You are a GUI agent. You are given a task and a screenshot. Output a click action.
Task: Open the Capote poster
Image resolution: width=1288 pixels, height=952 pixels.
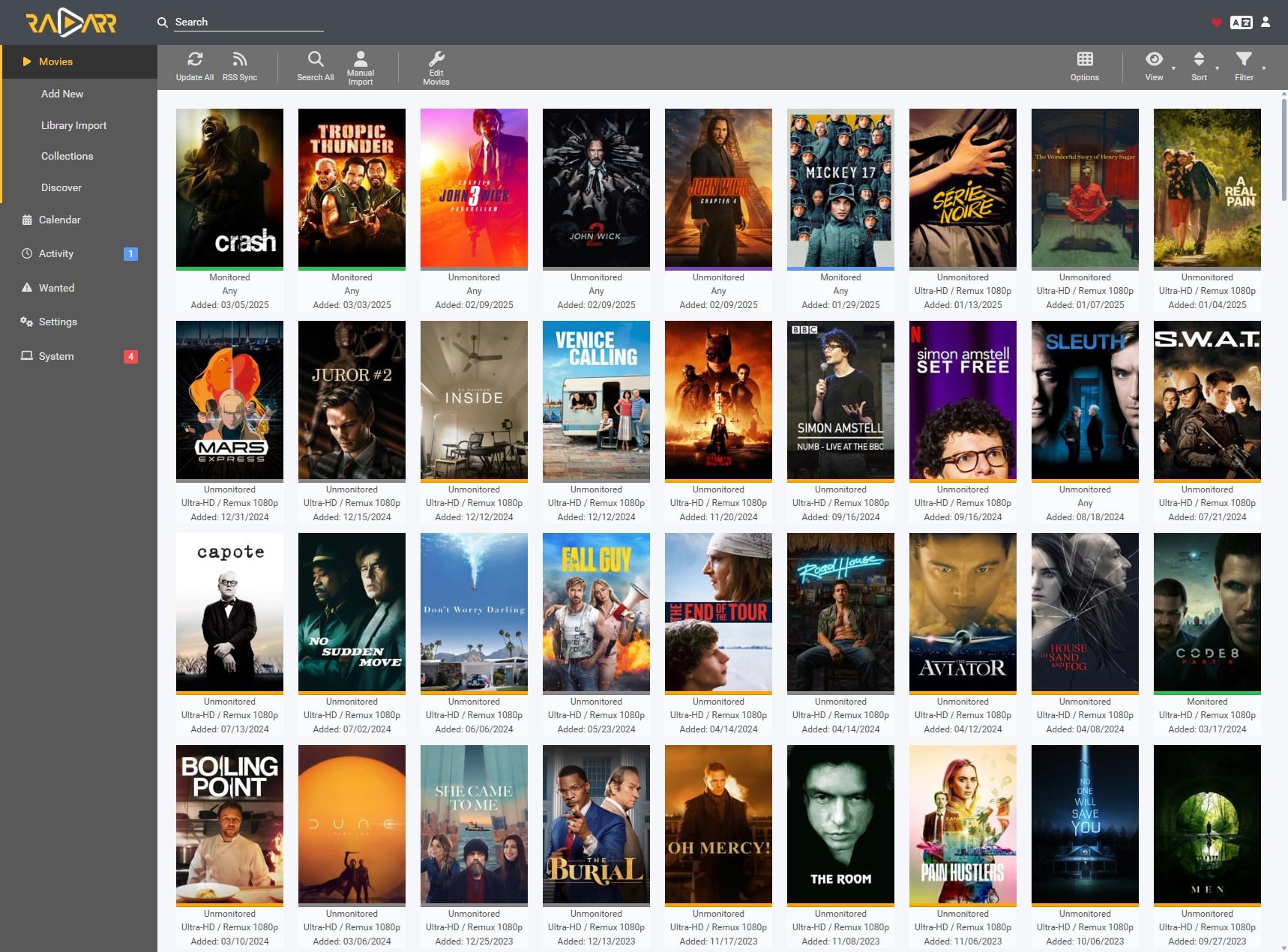pos(229,612)
